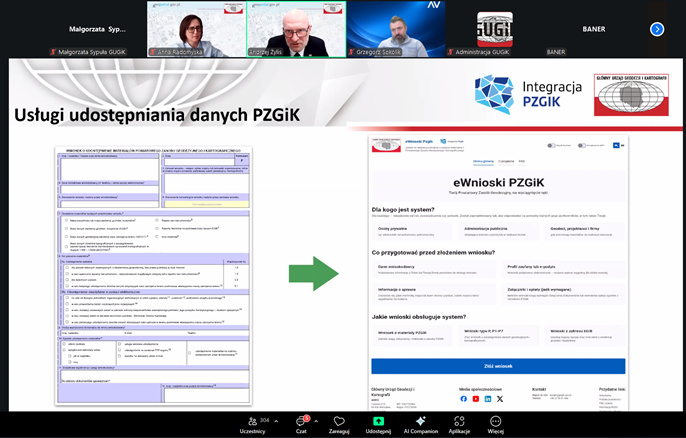Open the Więcej more options menu
The image size is (686, 438).
click(x=495, y=421)
